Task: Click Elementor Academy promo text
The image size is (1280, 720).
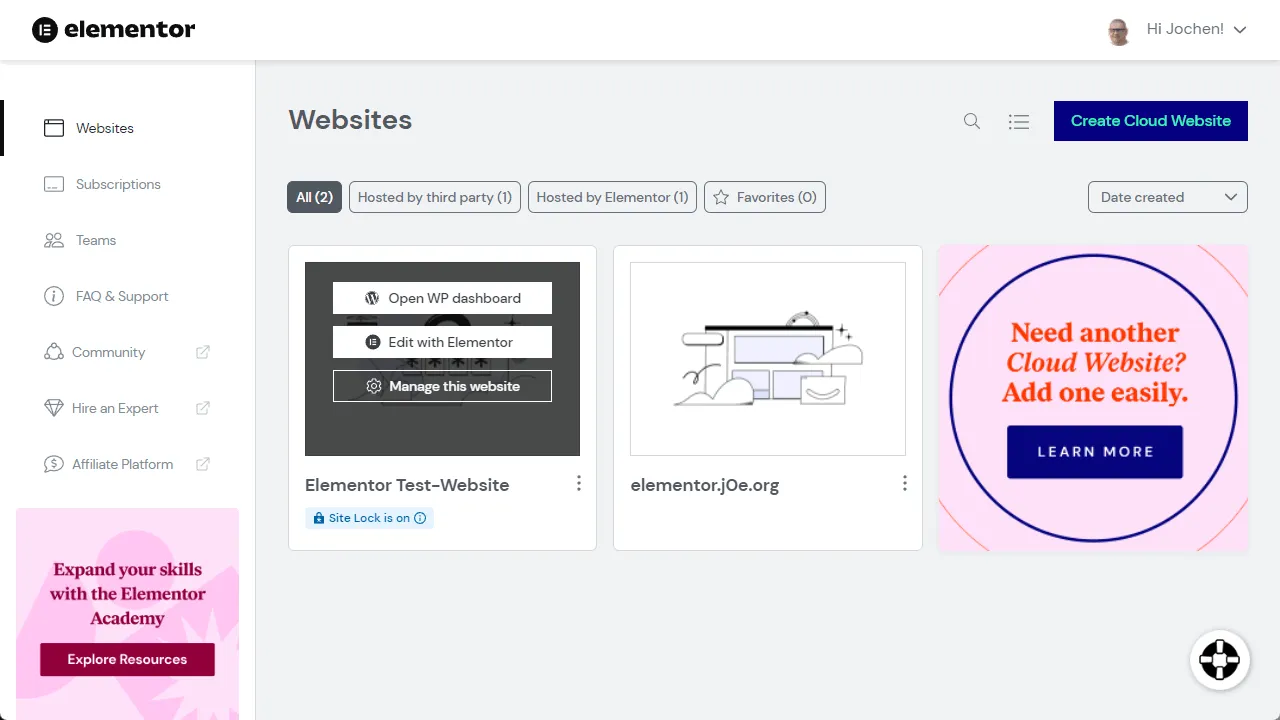Action: [127, 594]
